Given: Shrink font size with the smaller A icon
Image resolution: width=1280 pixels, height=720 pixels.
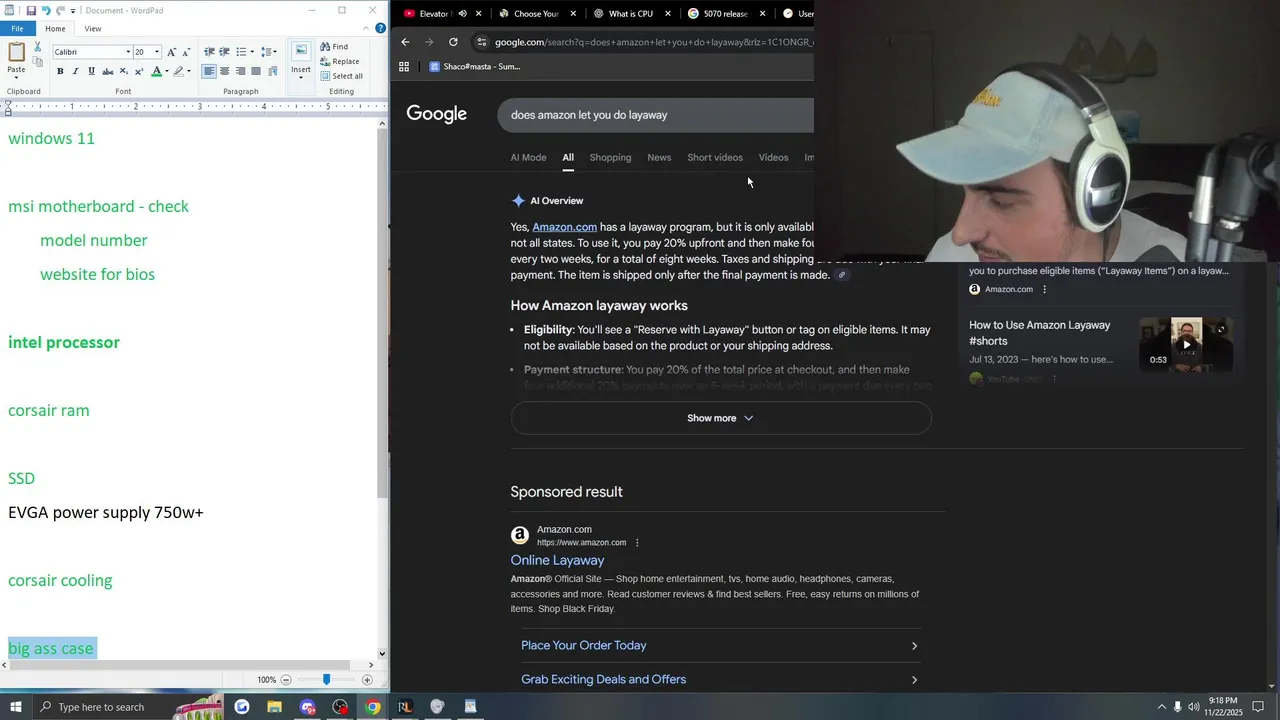Looking at the screenshot, I should pyautogui.click(x=186, y=52).
